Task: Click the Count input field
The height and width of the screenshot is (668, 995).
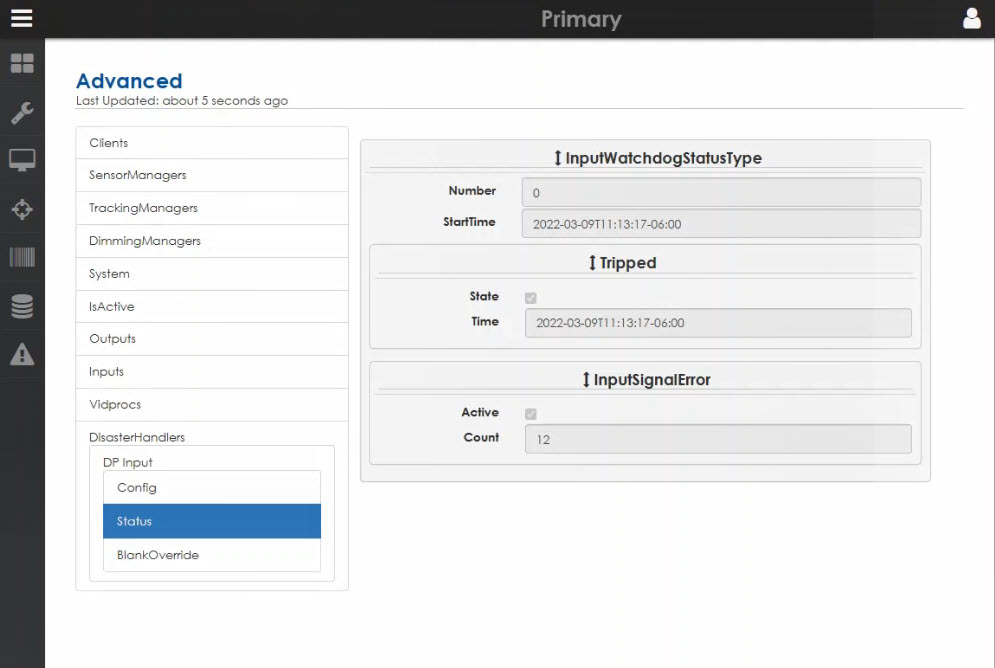Action: tap(717, 439)
